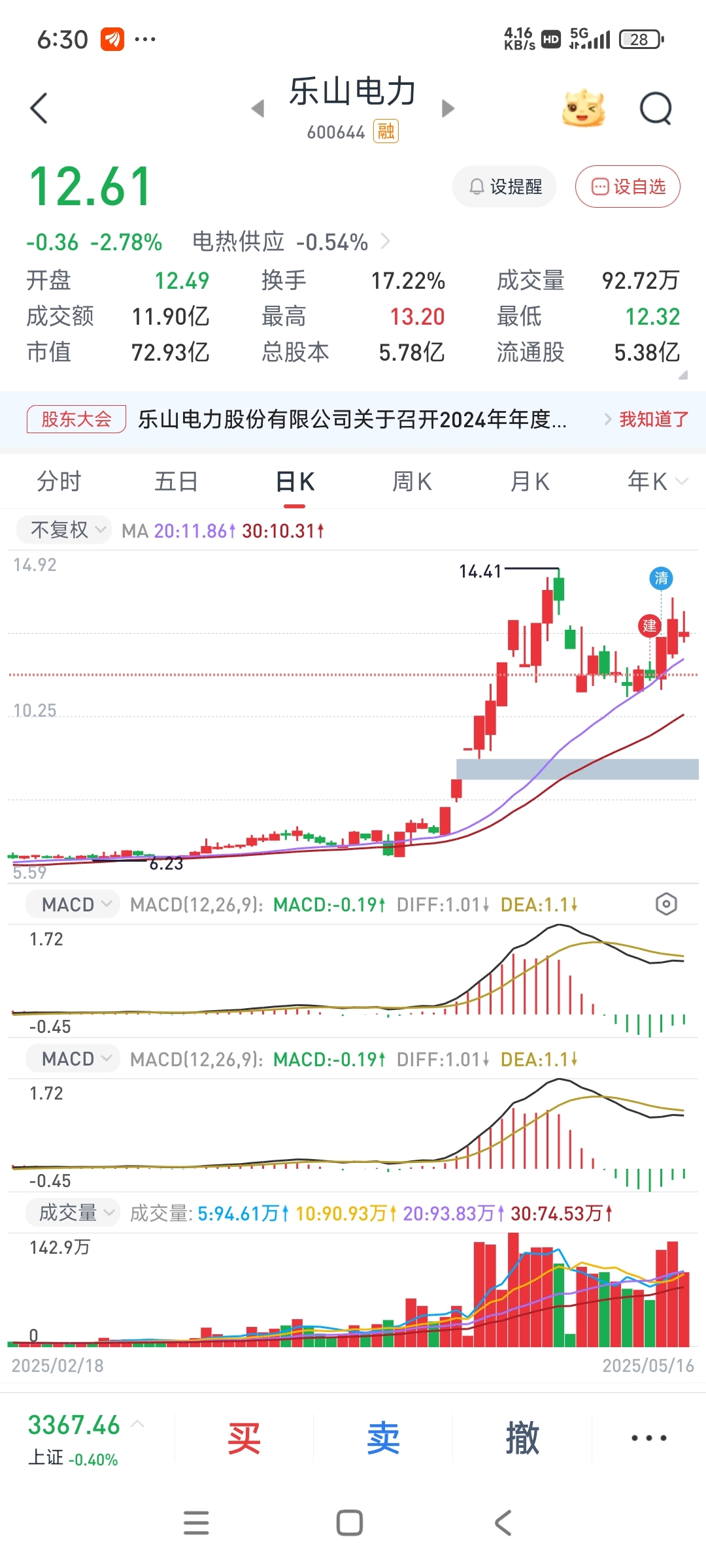
Task: Tap the MA 30:10.31 indicator value
Action: 282,531
